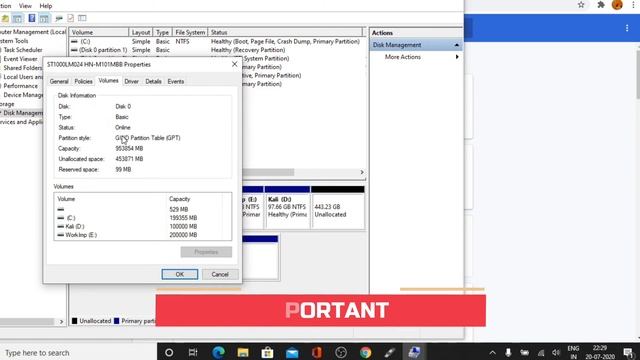Screen dimensions: 640x360
Task: Click Cancel in the Properties dialog
Action: tap(220, 274)
